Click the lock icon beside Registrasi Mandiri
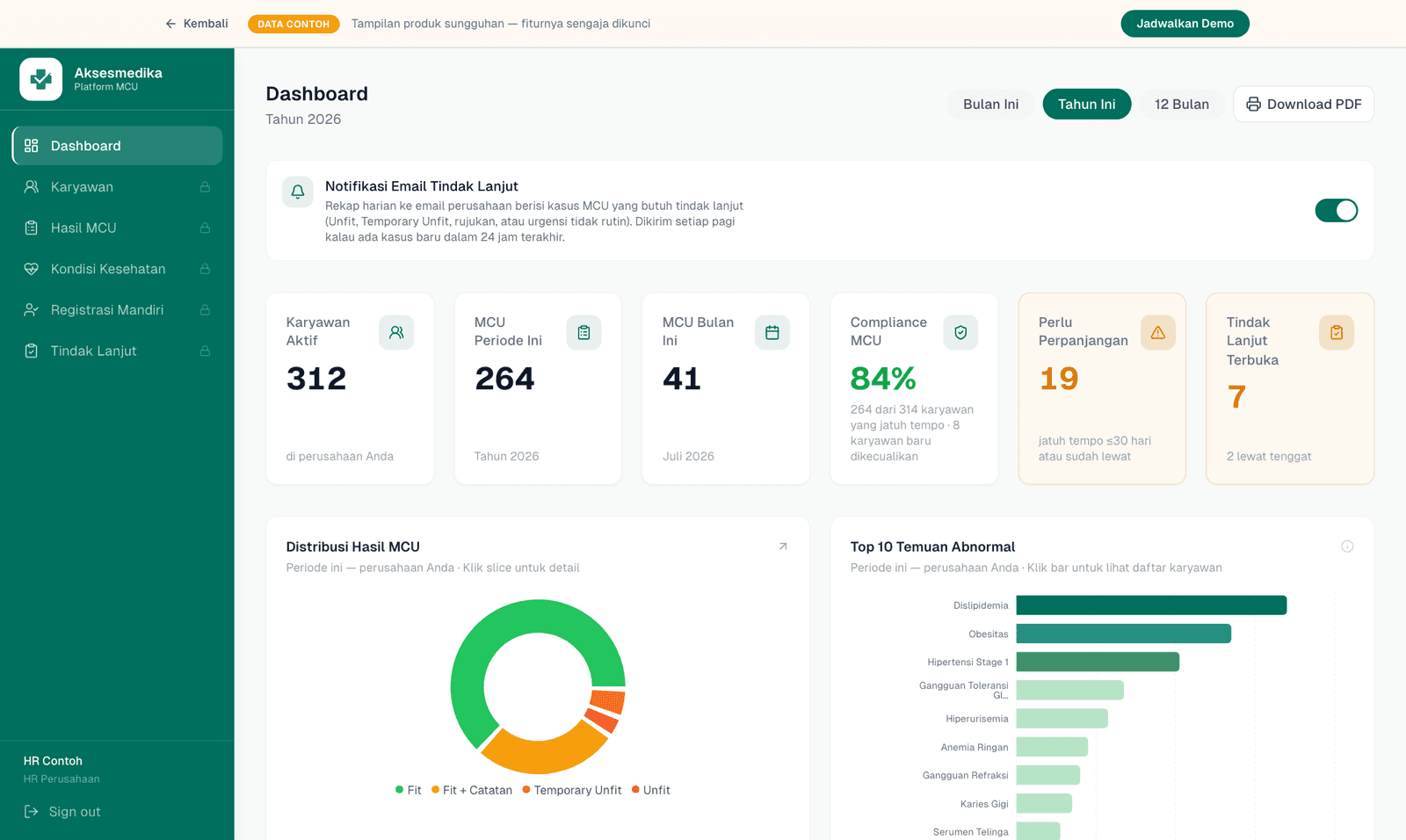Image resolution: width=1406 pixels, height=840 pixels. [205, 310]
